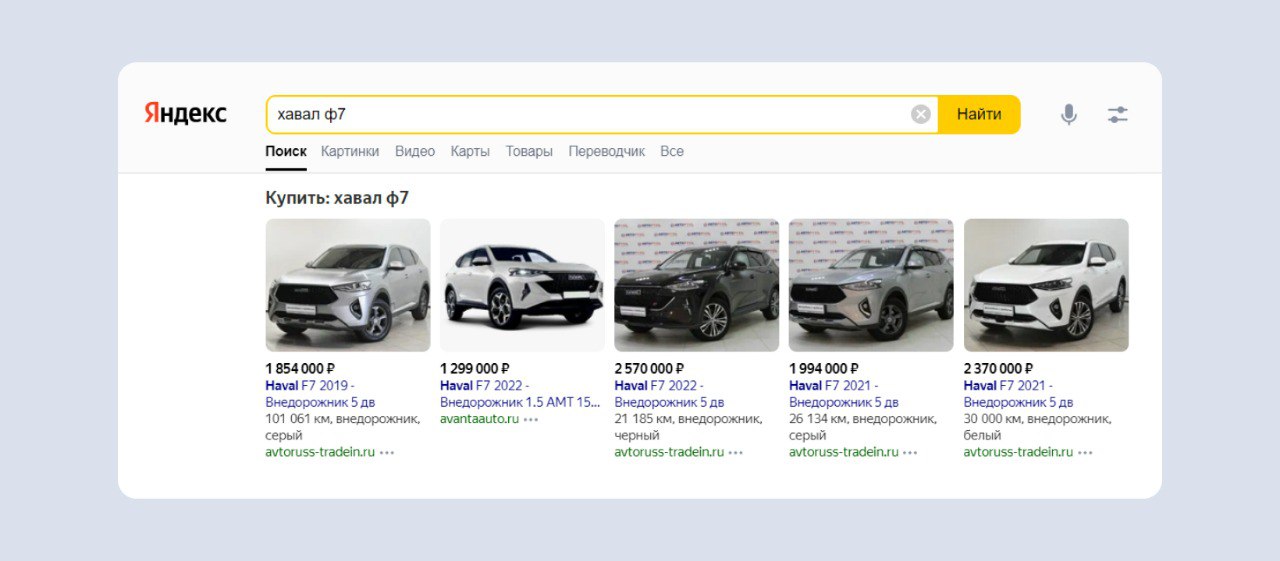Open white Haval photo priced 1 299 000 ₽
Viewport: 1280px width, 561px height.
pos(522,285)
